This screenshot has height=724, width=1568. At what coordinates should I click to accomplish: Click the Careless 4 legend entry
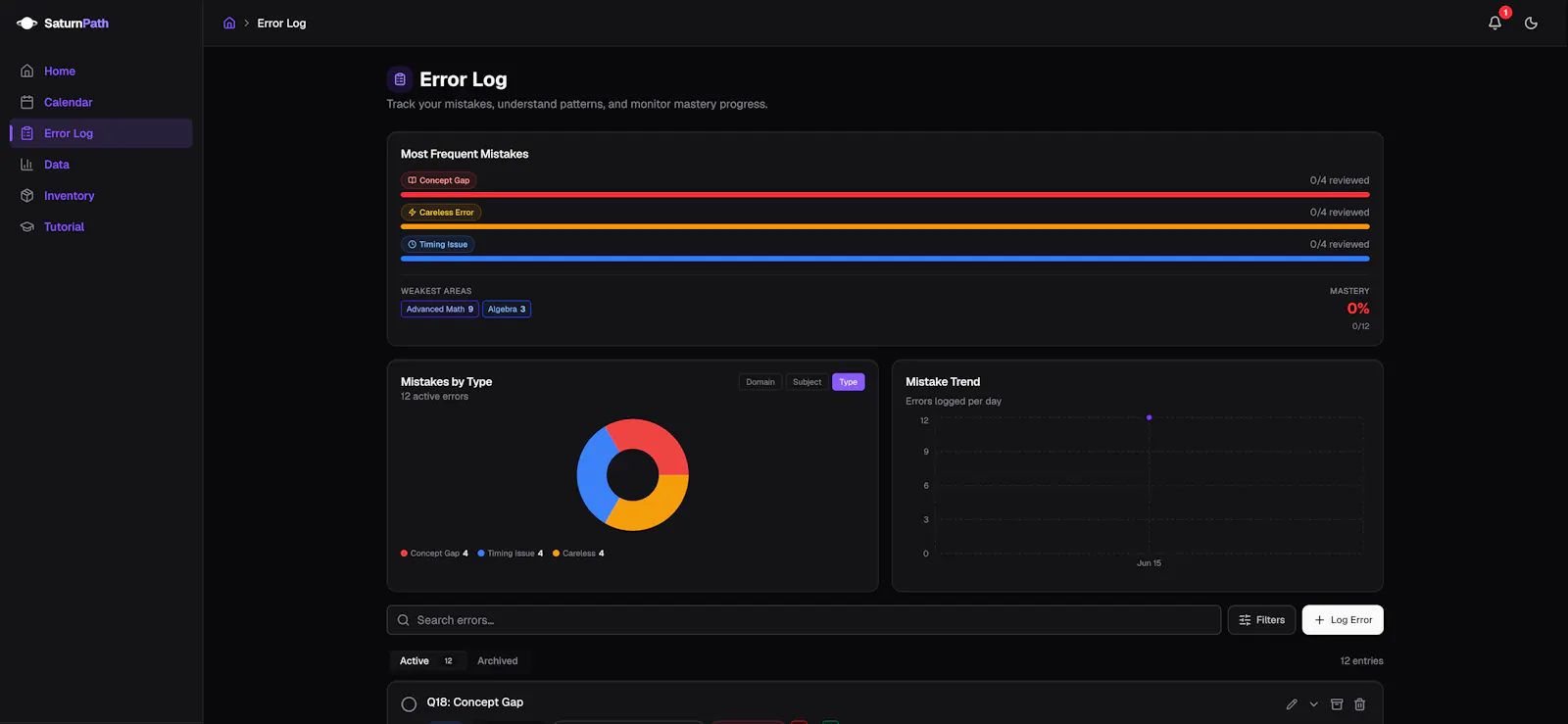[x=578, y=554]
